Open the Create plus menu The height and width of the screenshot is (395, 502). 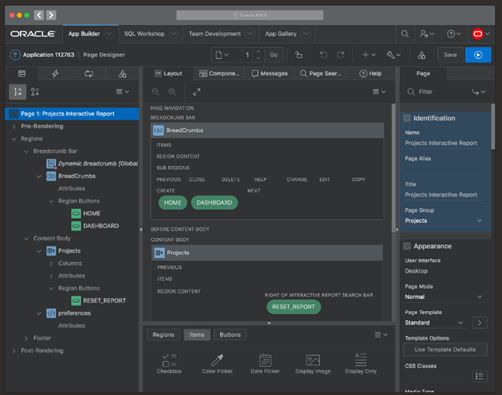coord(369,55)
